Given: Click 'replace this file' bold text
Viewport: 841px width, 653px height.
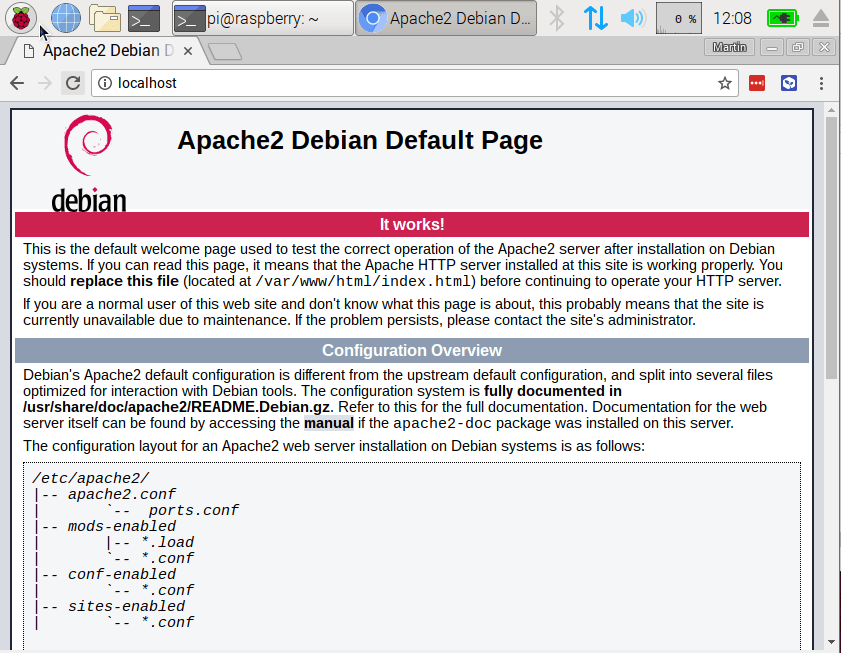Looking at the screenshot, I should coord(124,281).
